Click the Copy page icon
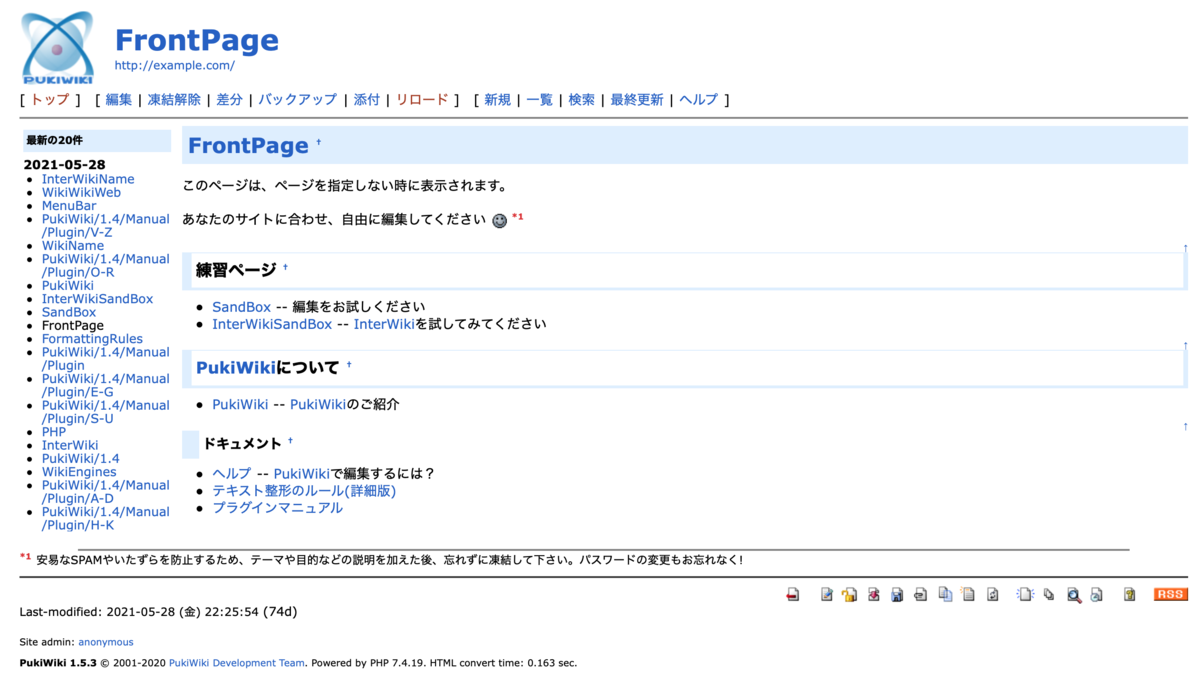1200x673 pixels. (945, 594)
